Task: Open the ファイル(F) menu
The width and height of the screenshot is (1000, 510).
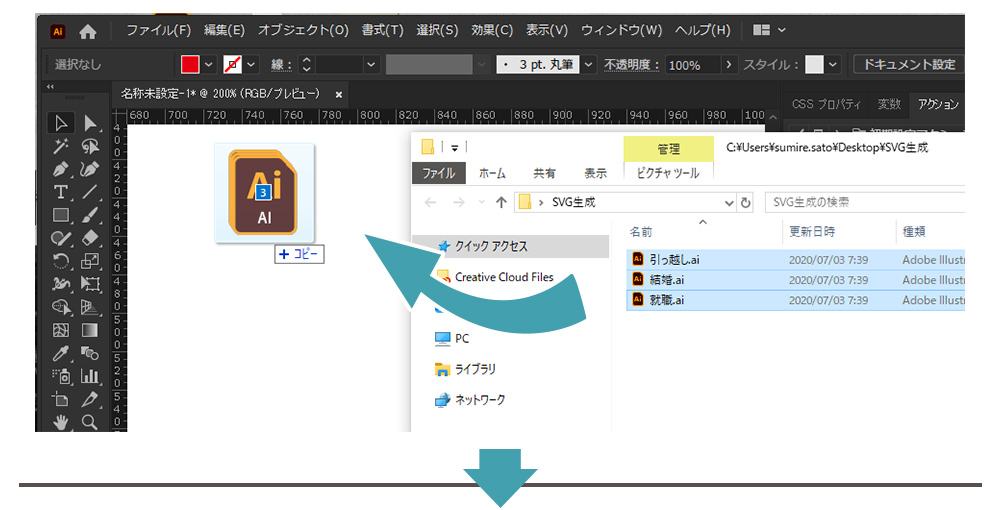Action: [159, 30]
